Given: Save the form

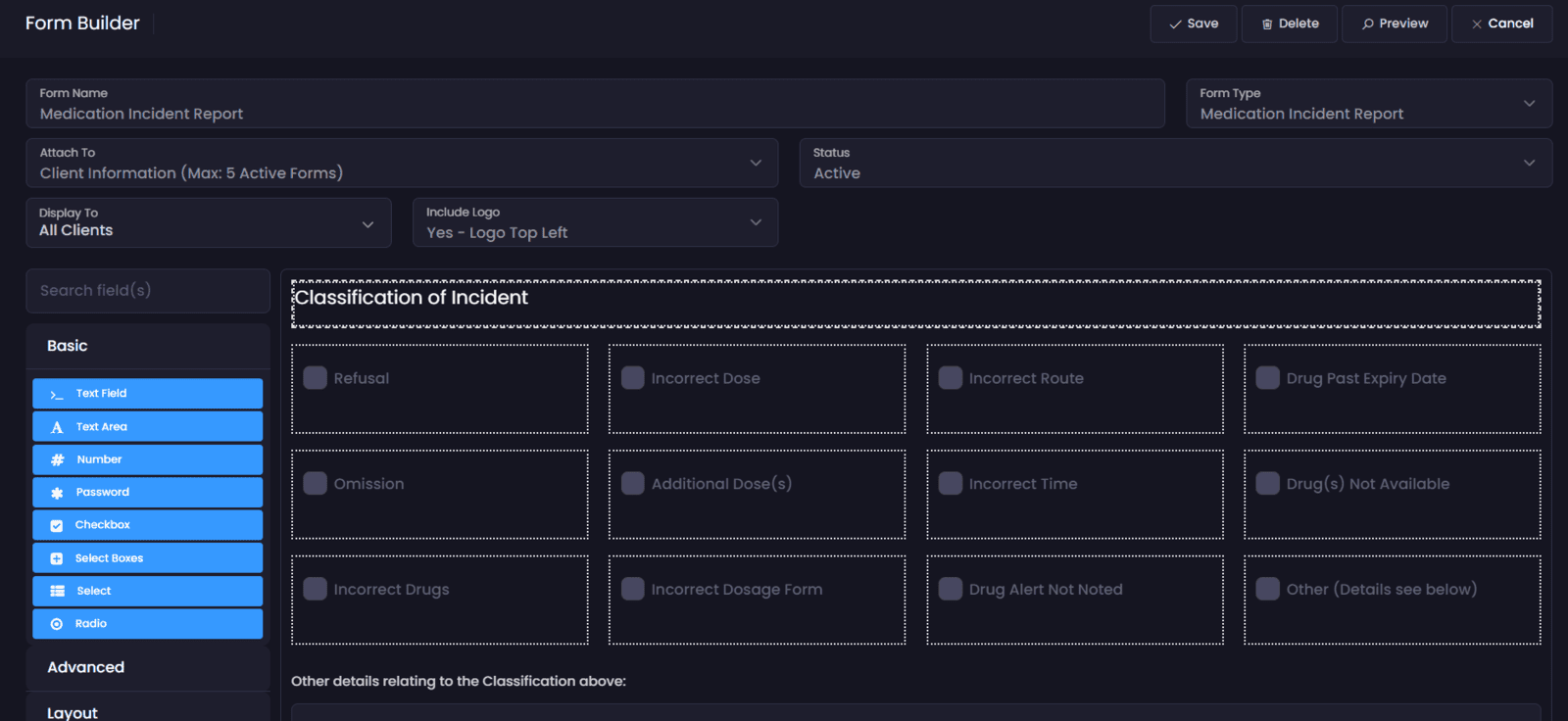Looking at the screenshot, I should coord(1194,24).
